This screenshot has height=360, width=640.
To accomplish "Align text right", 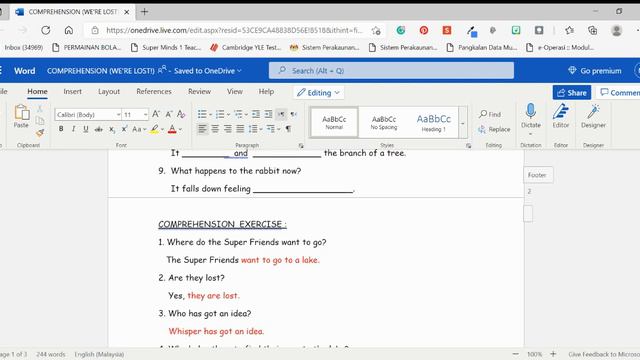I will pyautogui.click(x=227, y=129).
